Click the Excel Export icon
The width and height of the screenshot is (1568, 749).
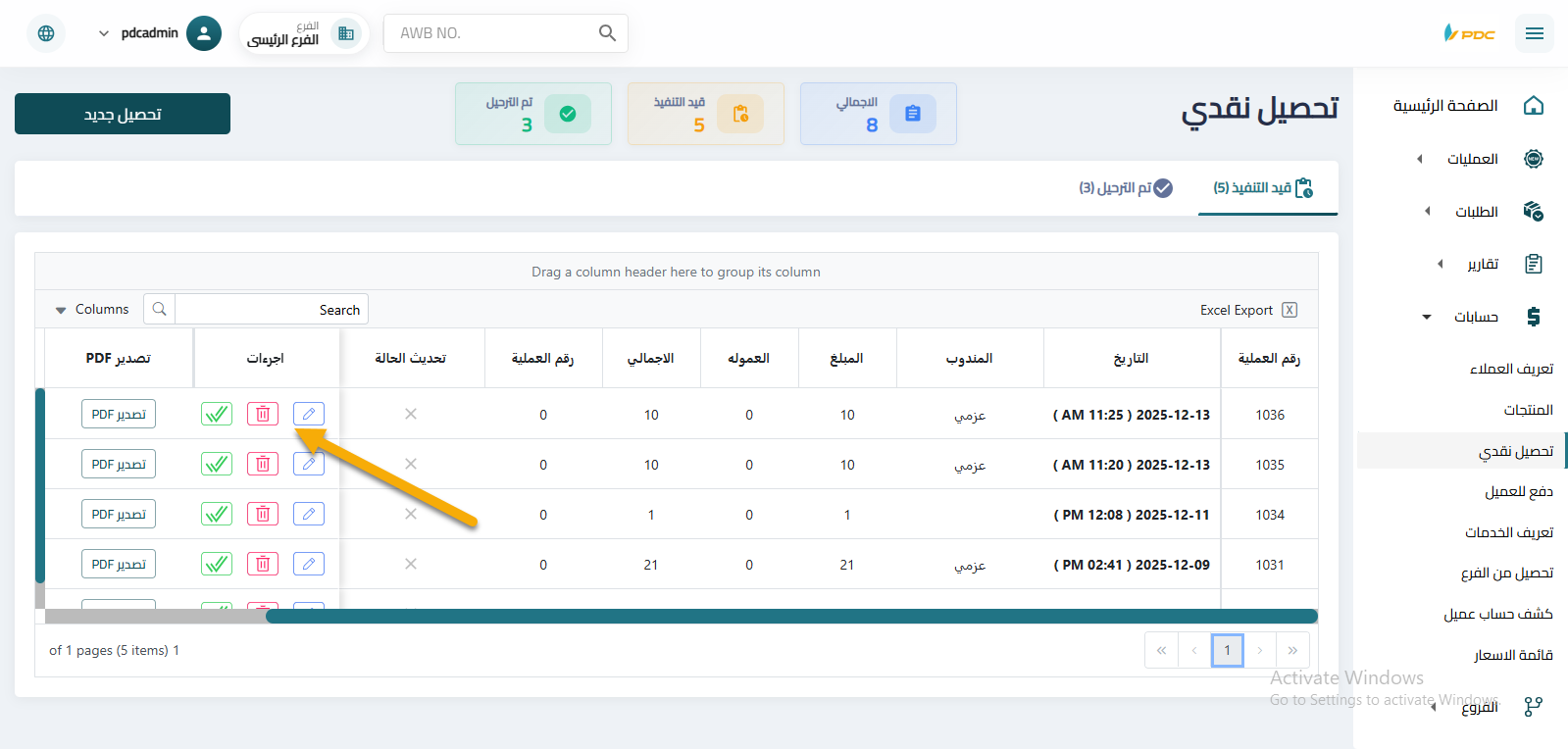tap(1290, 310)
